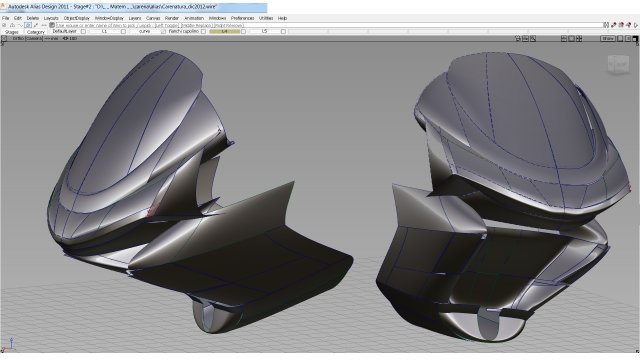The height and width of the screenshot is (360, 640).
Task: Toggle the L4 layer checkbox
Action: click(243, 31)
